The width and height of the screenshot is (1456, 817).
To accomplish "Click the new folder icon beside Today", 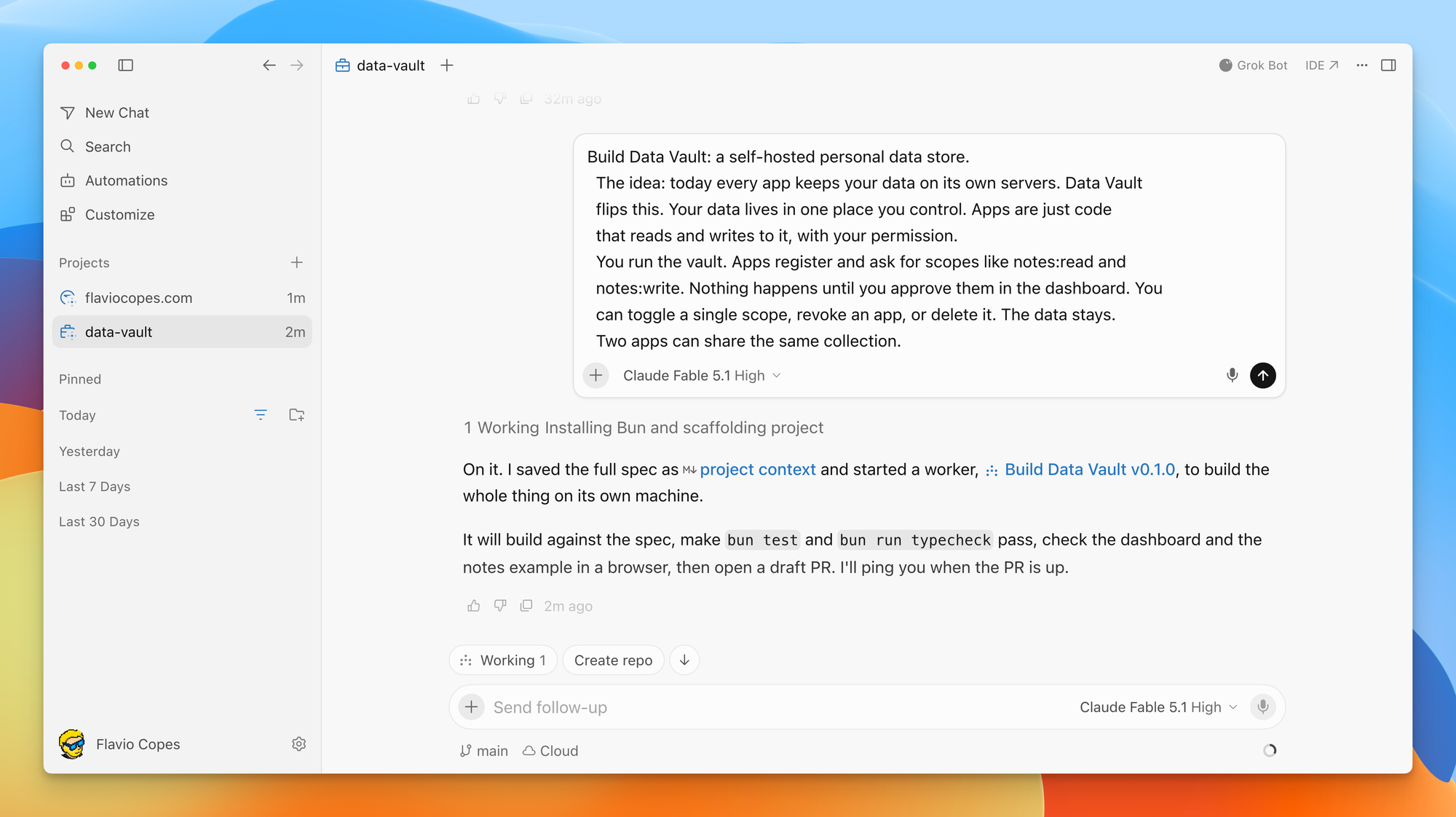I will pos(296,415).
